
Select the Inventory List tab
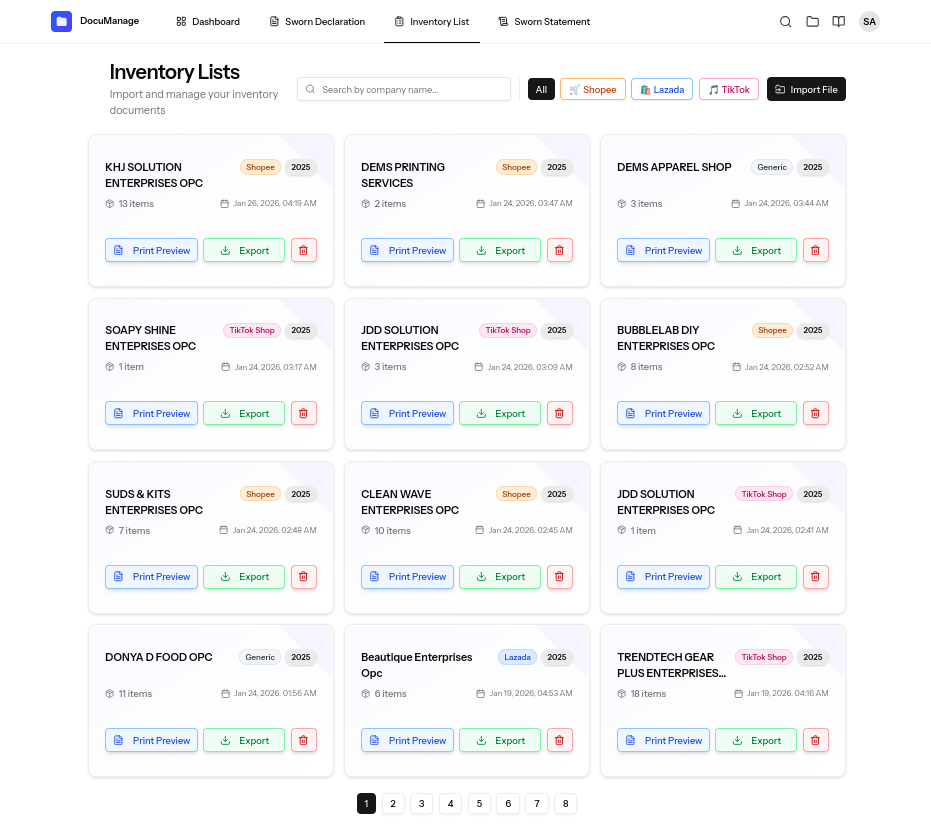432,22
